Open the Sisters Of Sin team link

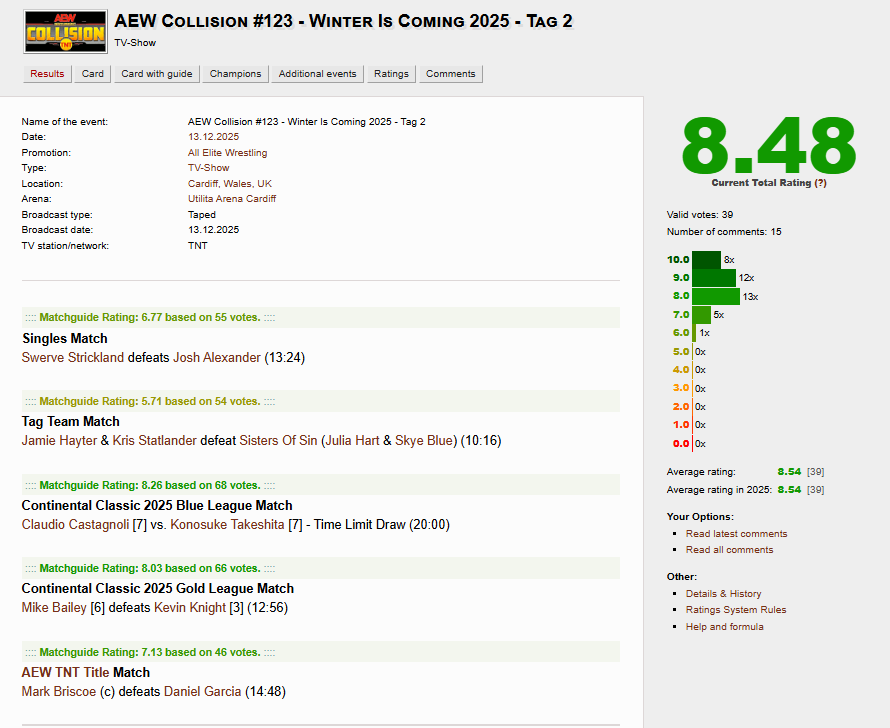coord(278,440)
